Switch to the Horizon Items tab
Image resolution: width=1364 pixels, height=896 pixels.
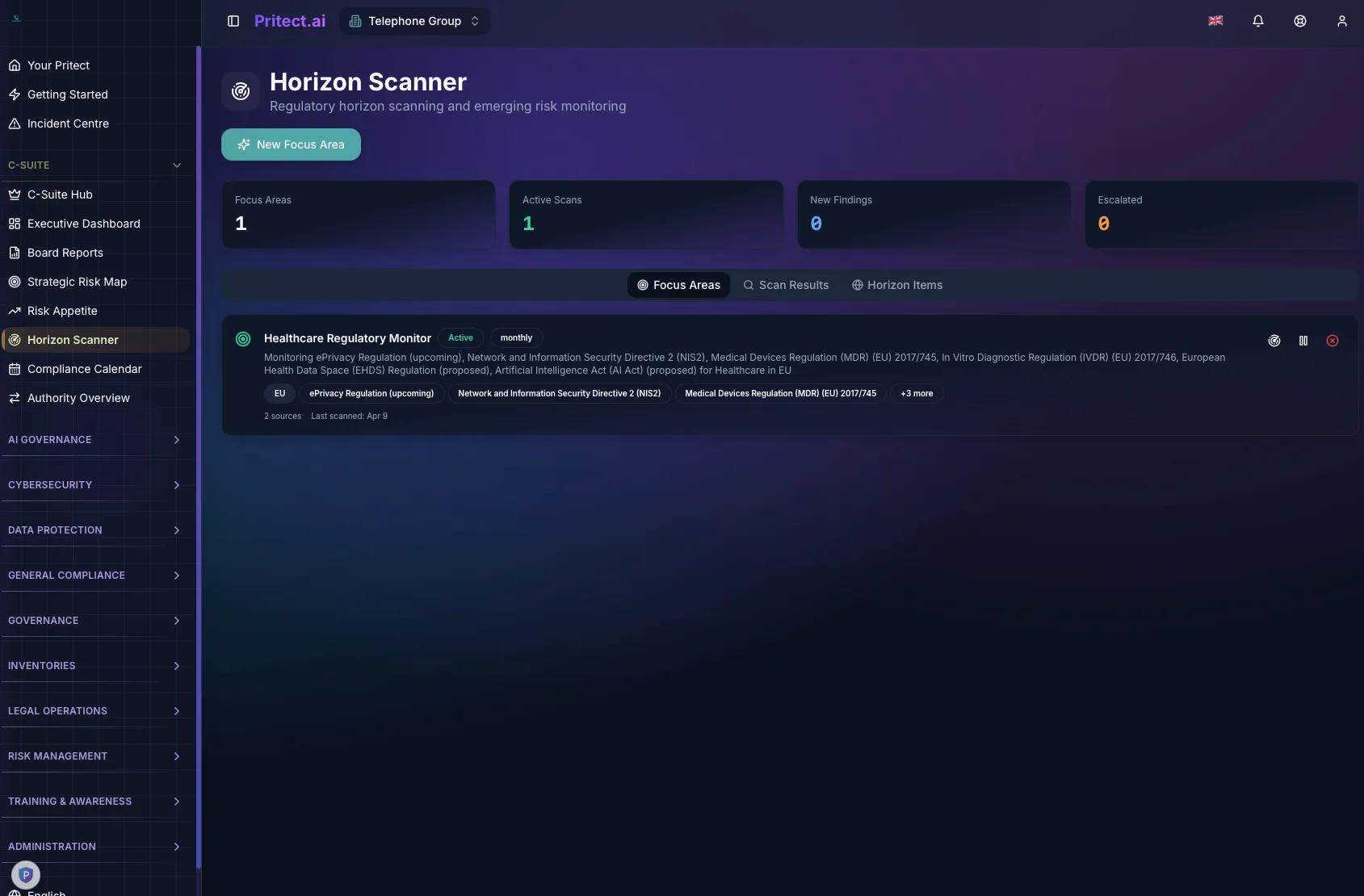pyautogui.click(x=897, y=285)
